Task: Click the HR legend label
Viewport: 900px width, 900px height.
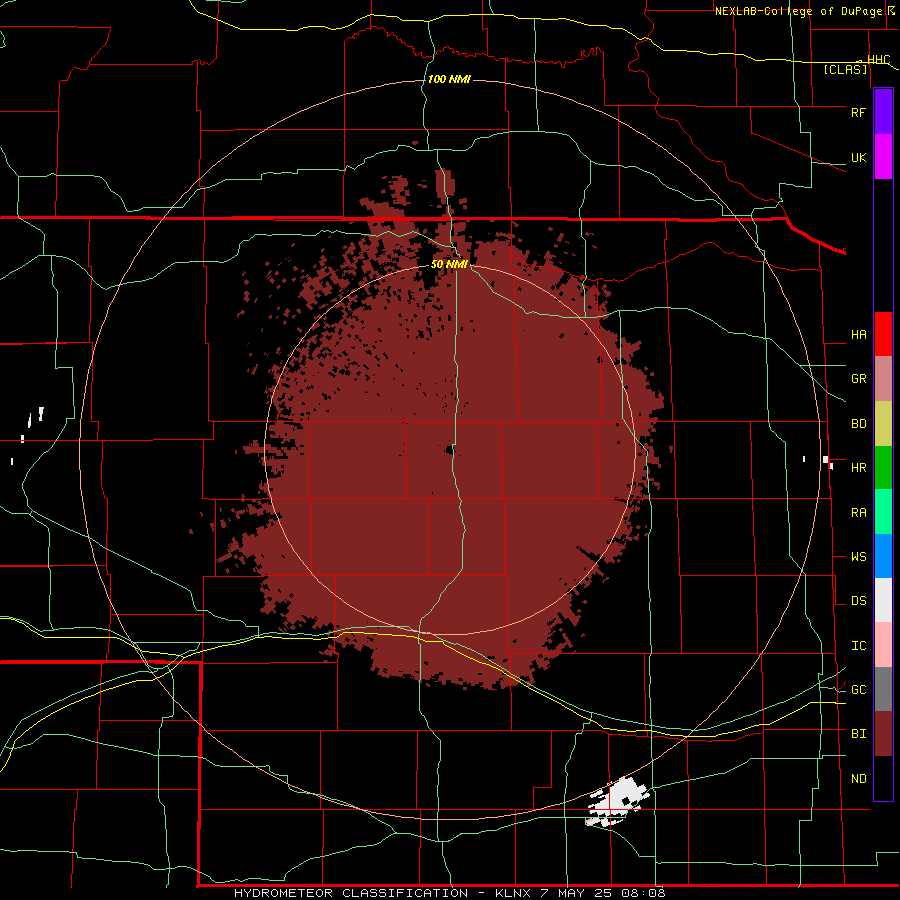Action: pyautogui.click(x=858, y=467)
